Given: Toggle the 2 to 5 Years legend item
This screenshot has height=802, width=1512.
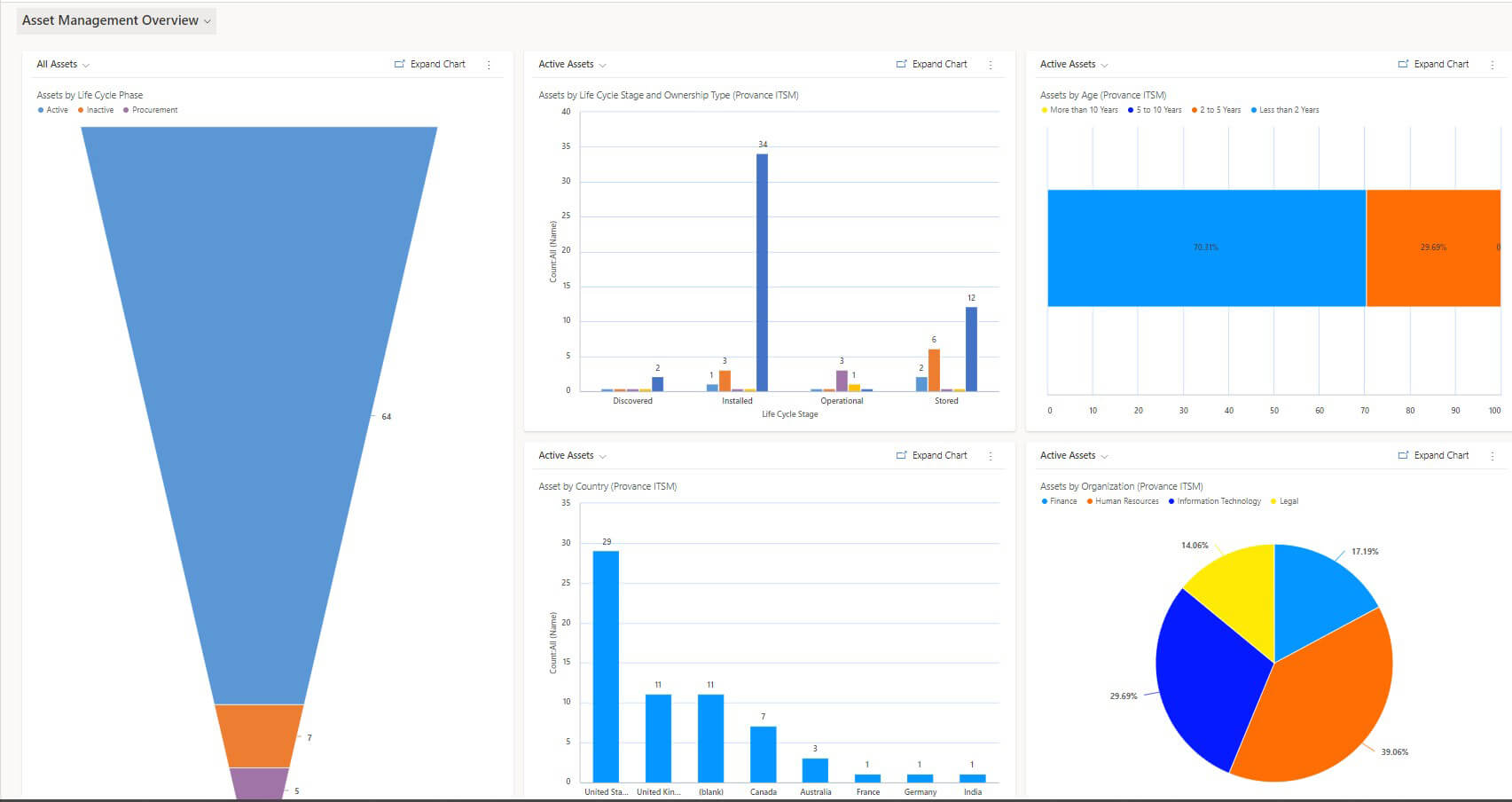Looking at the screenshot, I should pyautogui.click(x=1216, y=110).
